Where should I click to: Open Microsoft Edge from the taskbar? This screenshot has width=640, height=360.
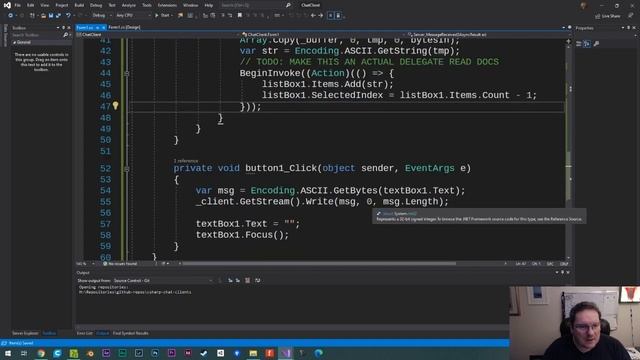[x=318, y=353]
